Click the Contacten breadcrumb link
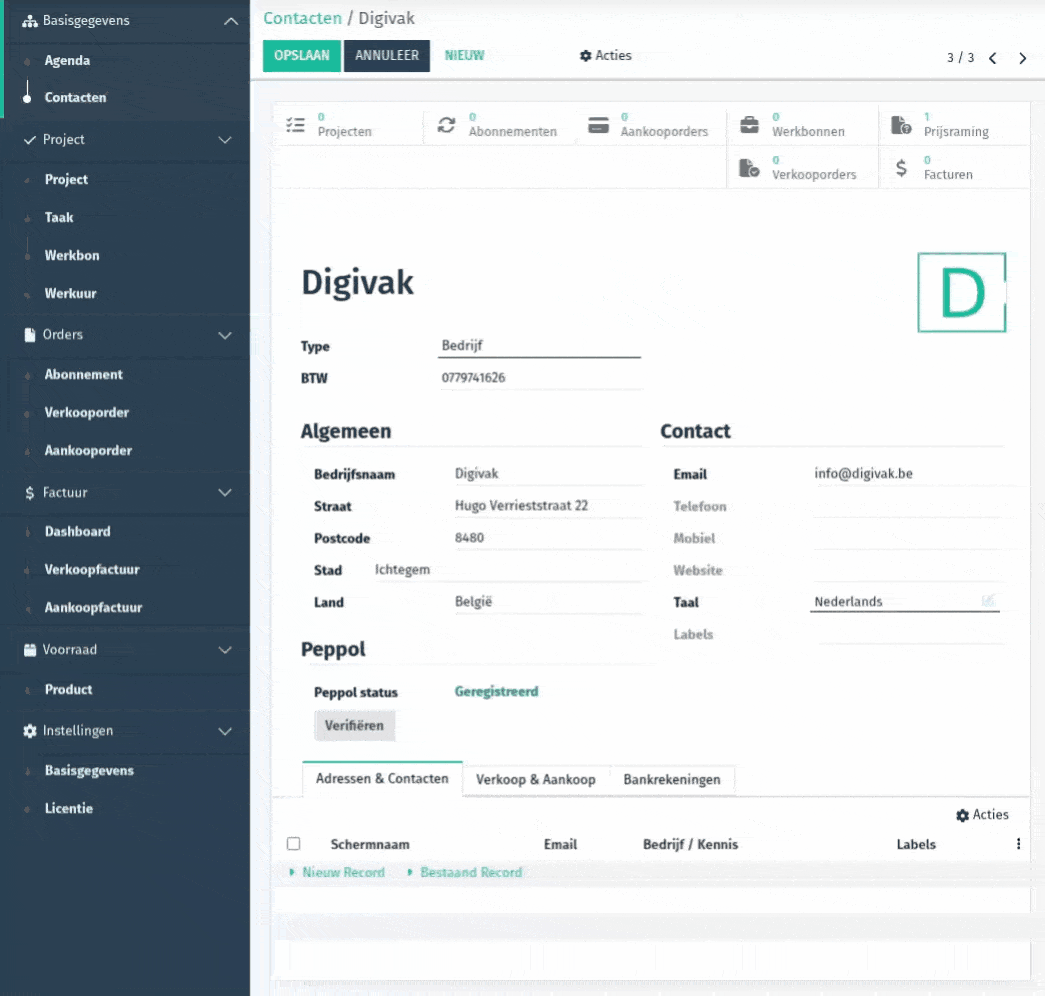Screen dimensions: 1045x996 pos(303,18)
